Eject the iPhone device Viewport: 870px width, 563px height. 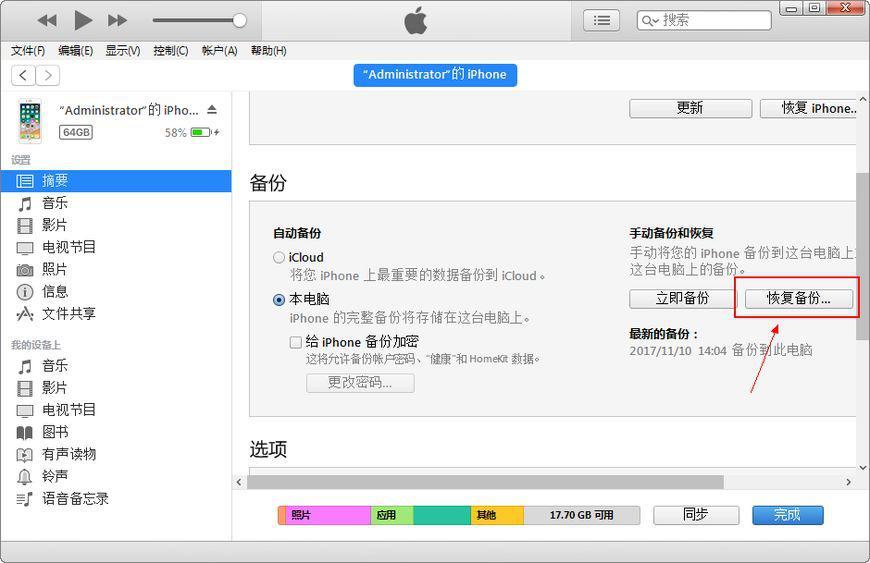tap(212, 109)
